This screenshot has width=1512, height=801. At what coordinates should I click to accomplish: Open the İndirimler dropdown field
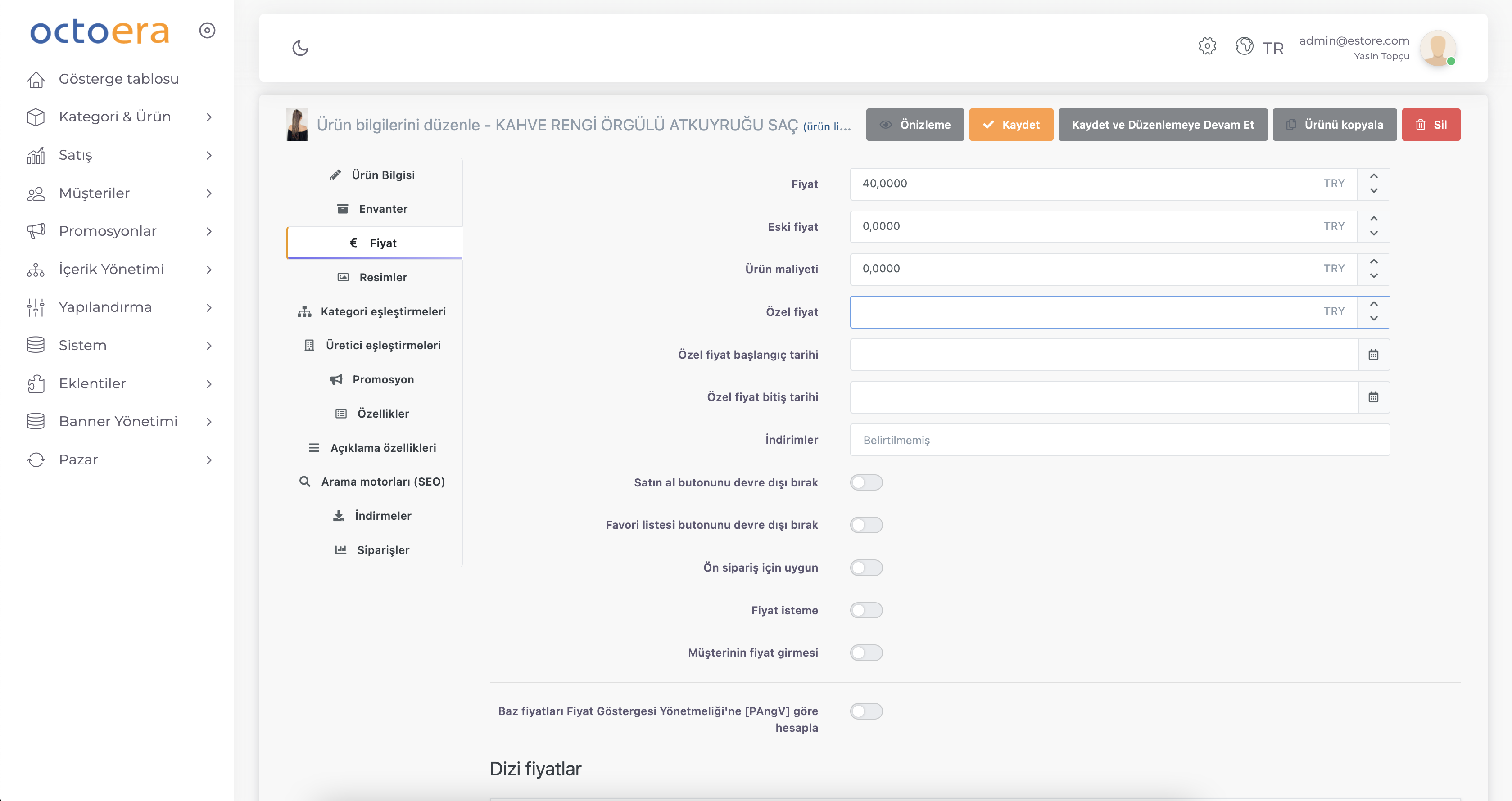[x=1119, y=440]
